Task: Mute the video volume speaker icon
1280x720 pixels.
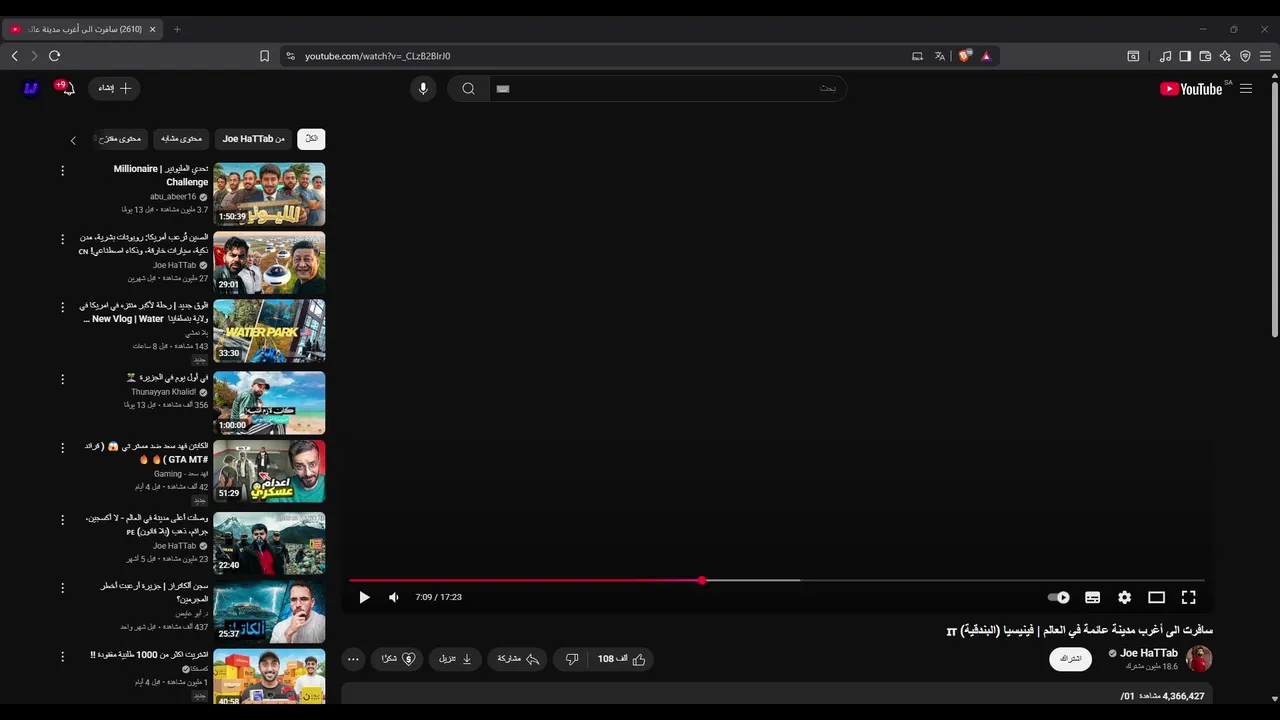Action: click(394, 597)
